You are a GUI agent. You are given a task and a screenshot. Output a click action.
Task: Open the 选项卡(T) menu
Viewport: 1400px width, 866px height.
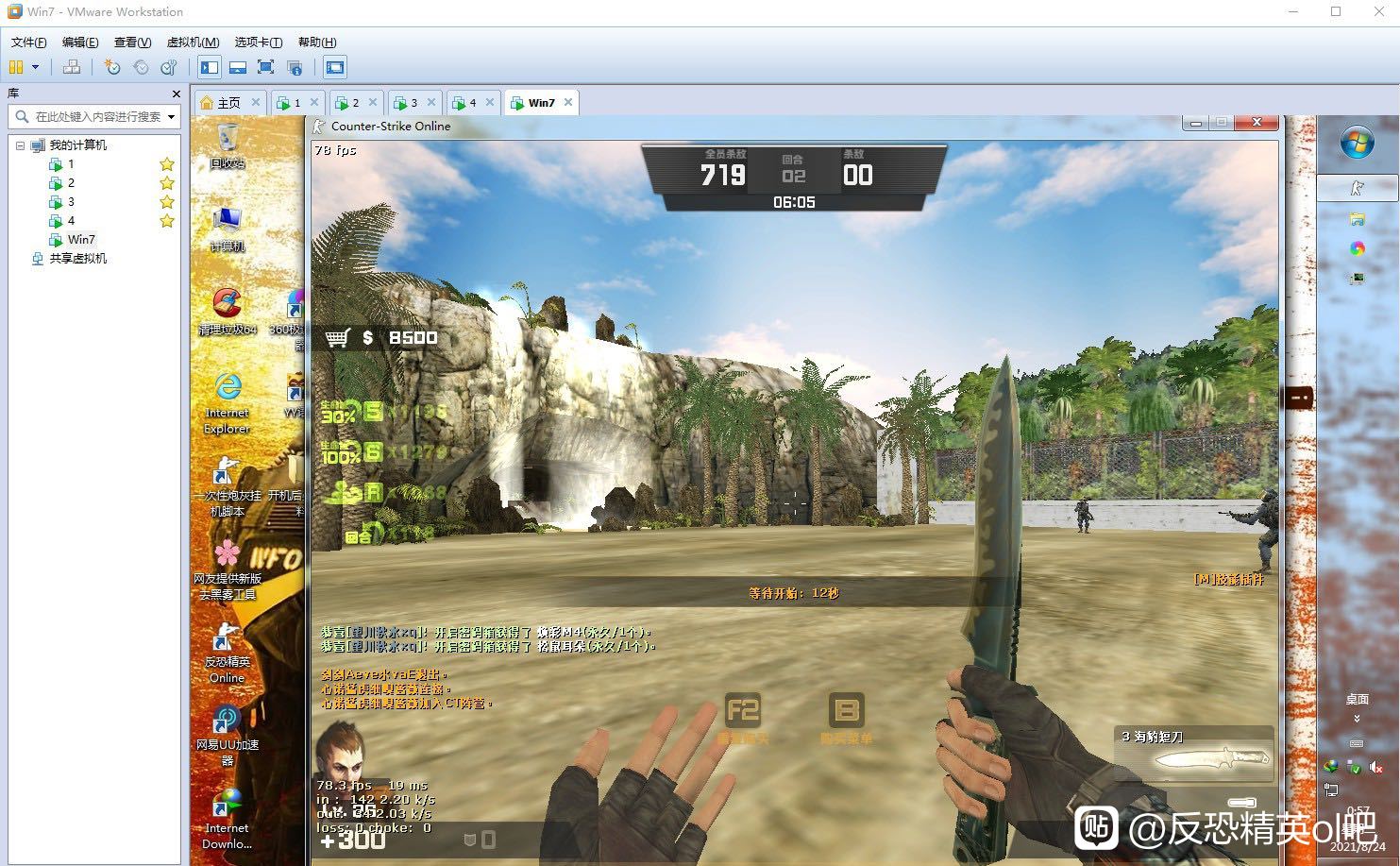point(259,42)
